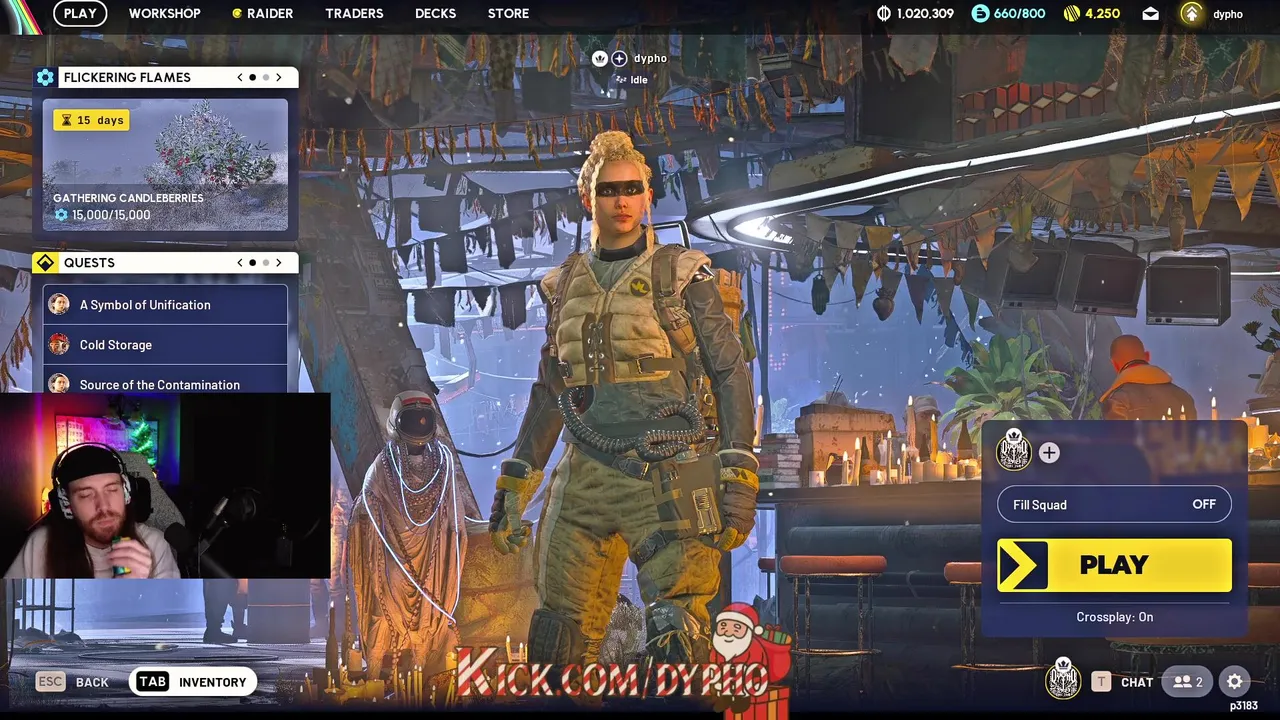The image size is (1280, 720).
Task: Click quest giver portrait beside A Symbol of Unification
Action: pyautogui.click(x=59, y=304)
